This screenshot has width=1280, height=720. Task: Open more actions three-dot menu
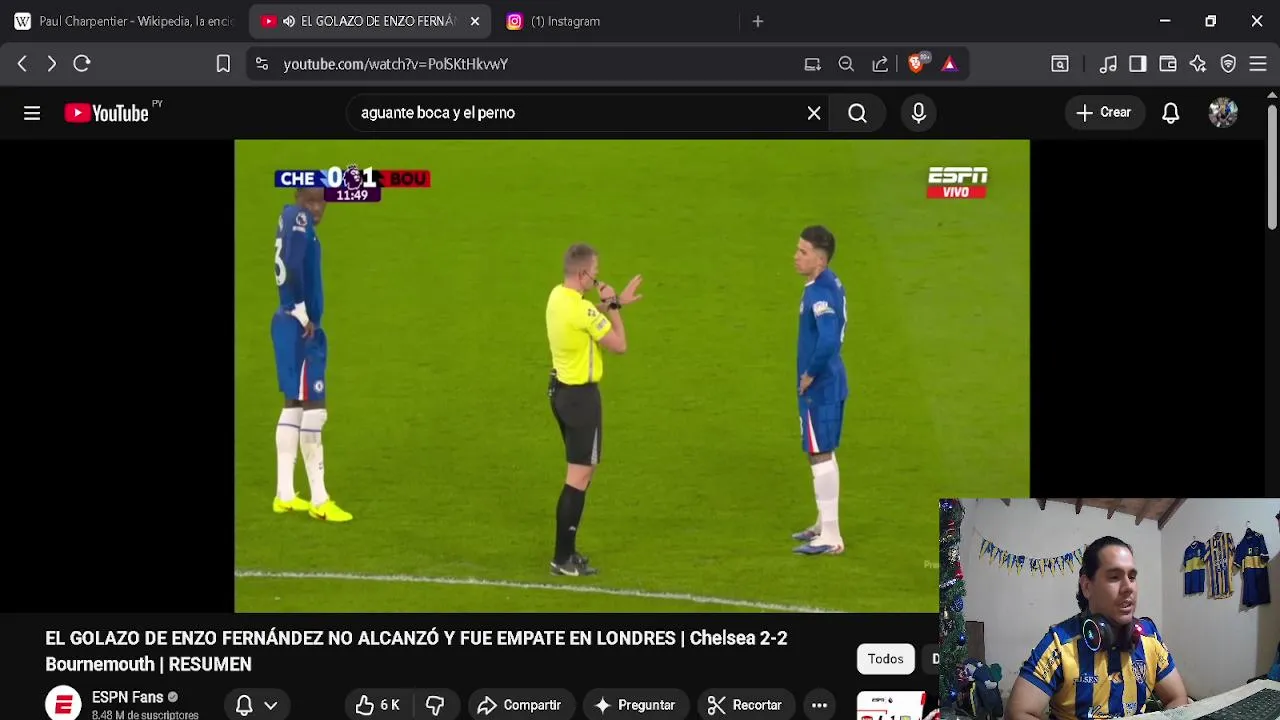[x=819, y=705]
